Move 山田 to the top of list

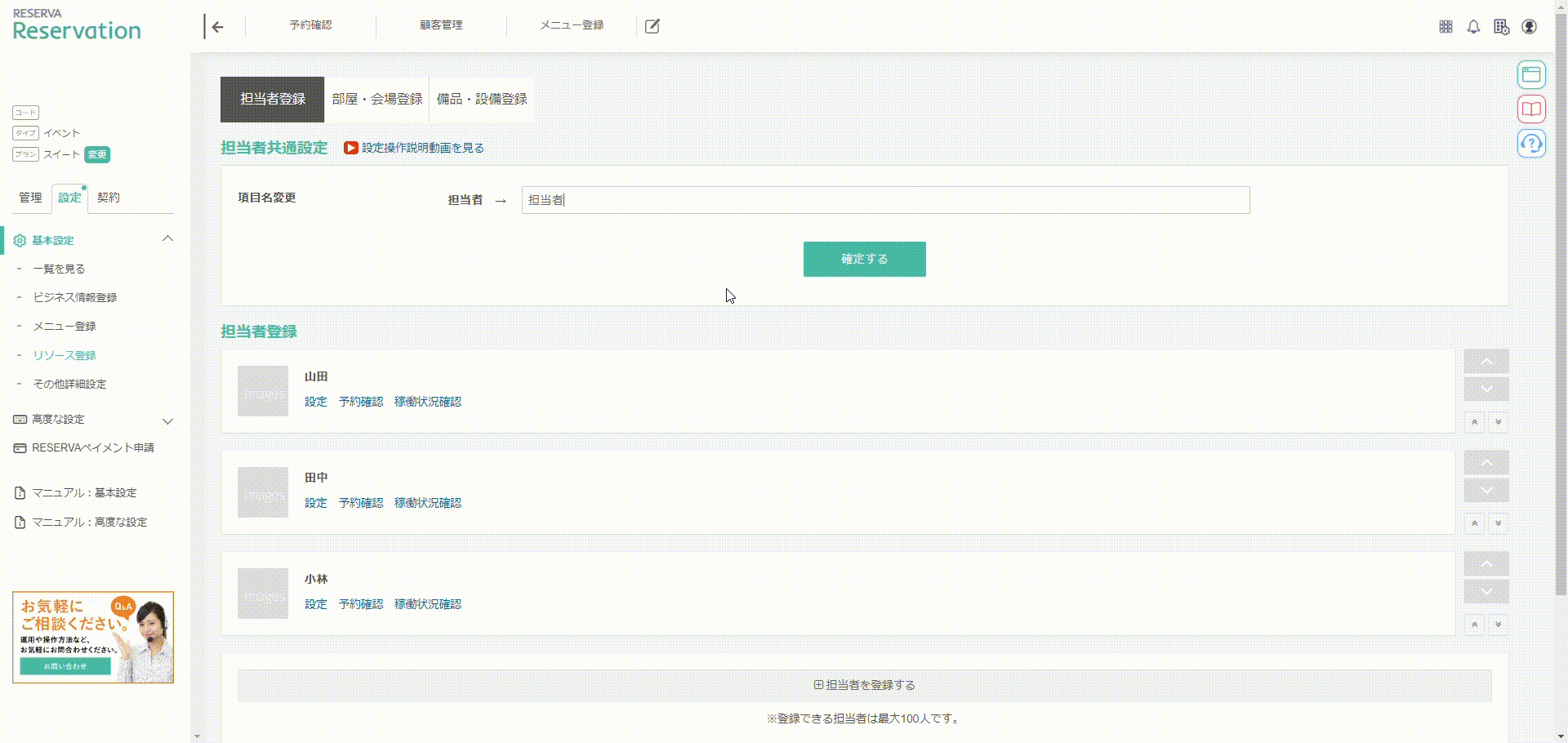(x=1474, y=422)
